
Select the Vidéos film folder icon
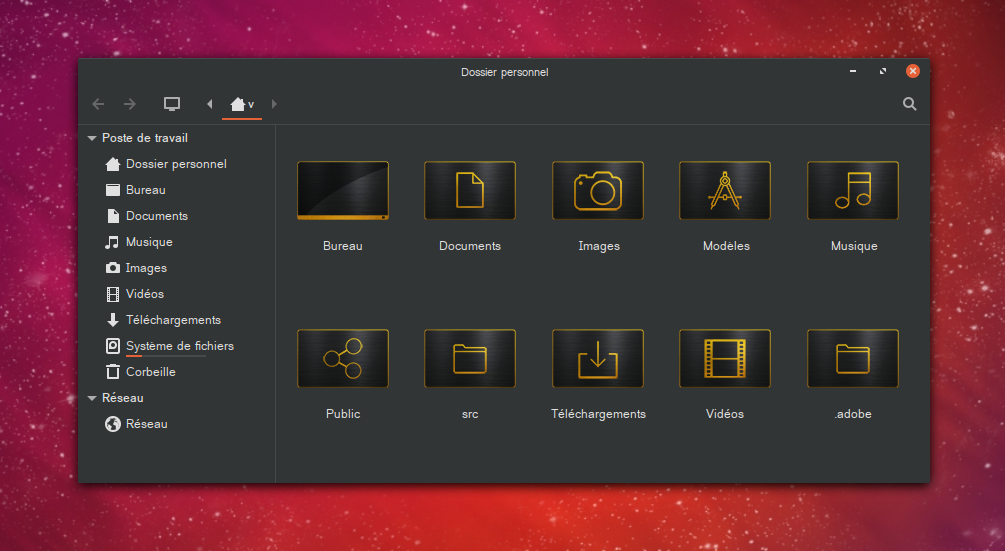[x=725, y=359]
